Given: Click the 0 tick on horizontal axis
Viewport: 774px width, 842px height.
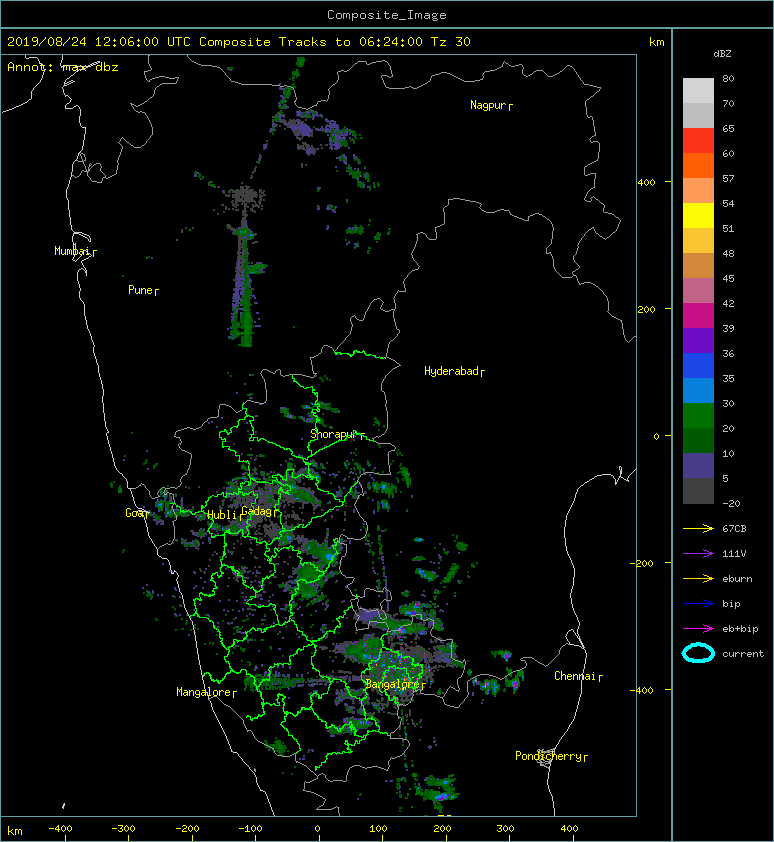Looking at the screenshot, I should point(317,829).
